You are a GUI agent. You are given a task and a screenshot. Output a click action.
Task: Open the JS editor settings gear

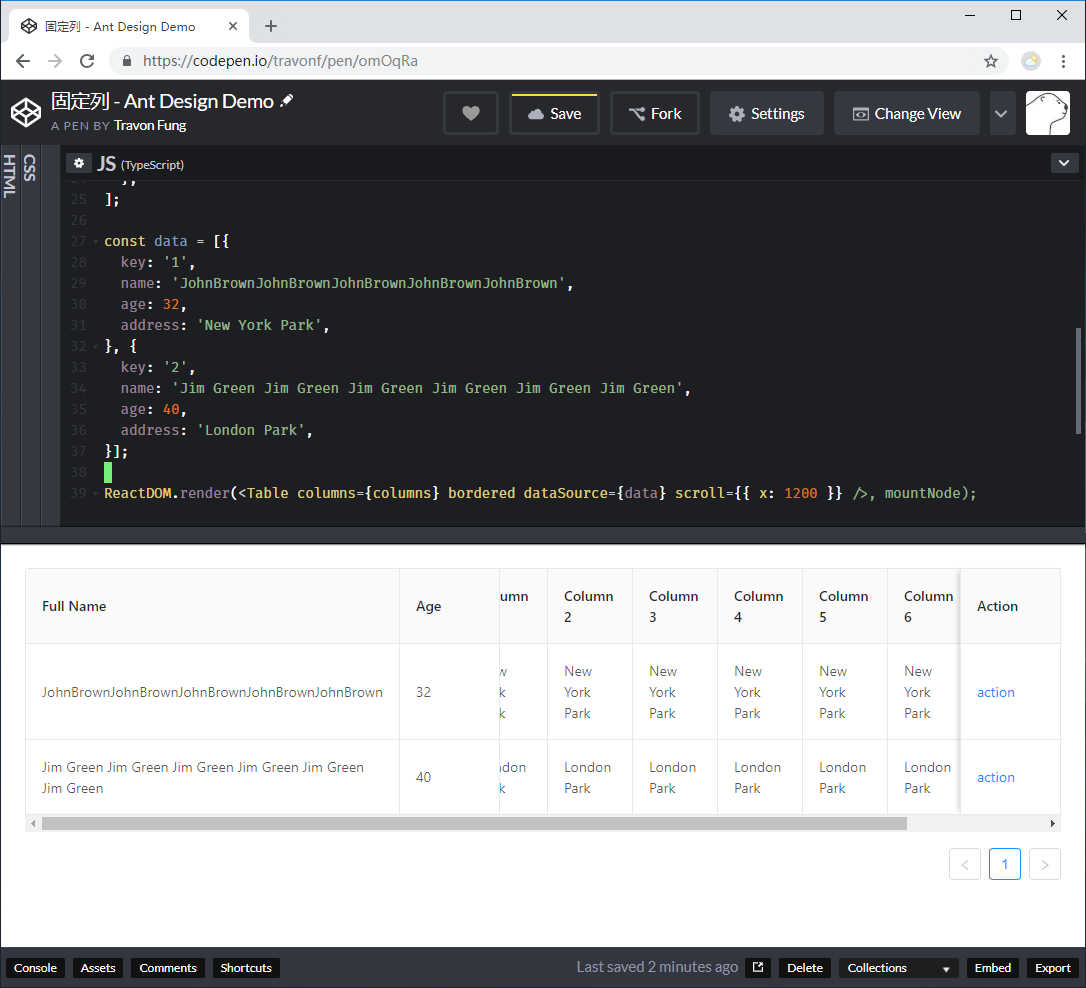78,162
